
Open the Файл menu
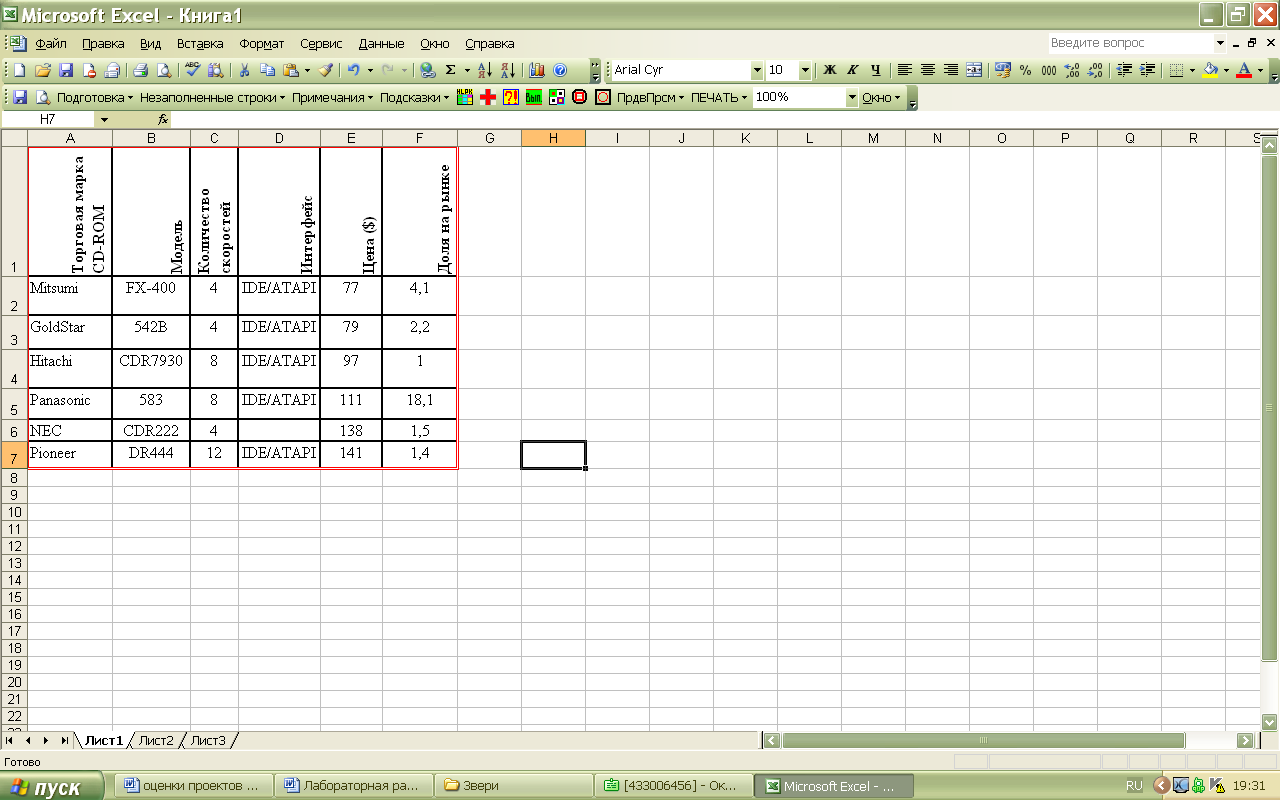51,43
